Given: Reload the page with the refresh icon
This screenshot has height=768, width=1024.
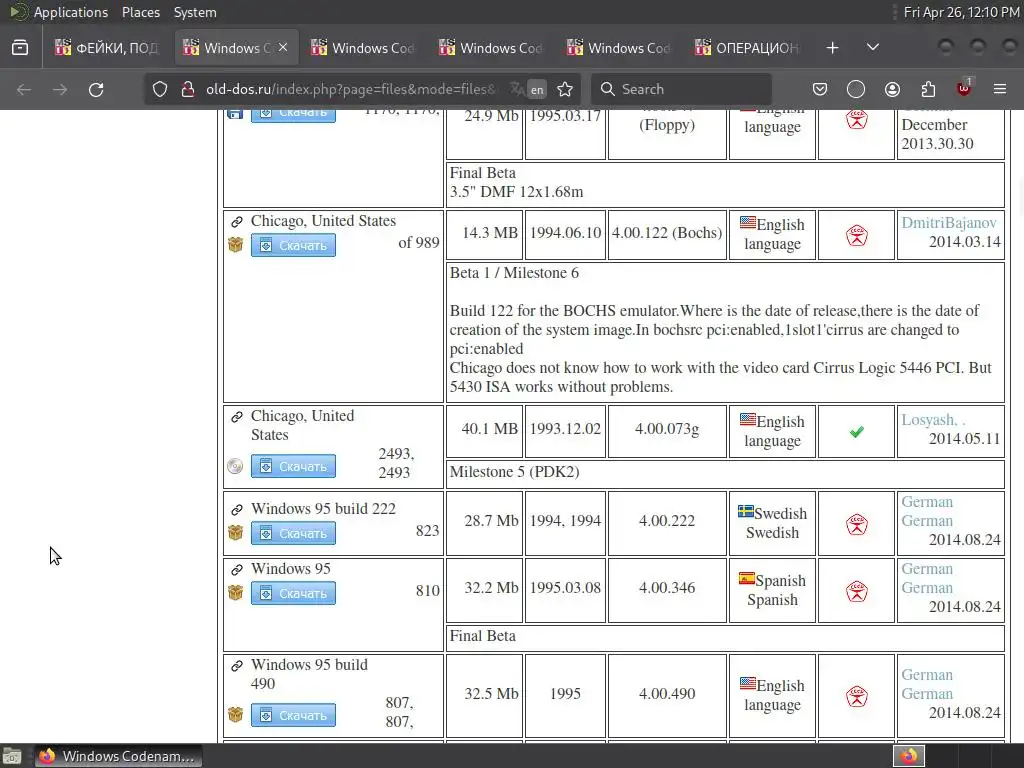Looking at the screenshot, I should 96,89.
